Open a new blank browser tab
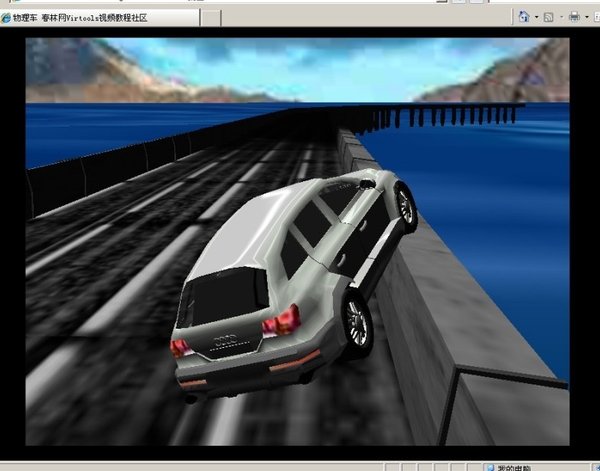600x471 pixels. 211,18
